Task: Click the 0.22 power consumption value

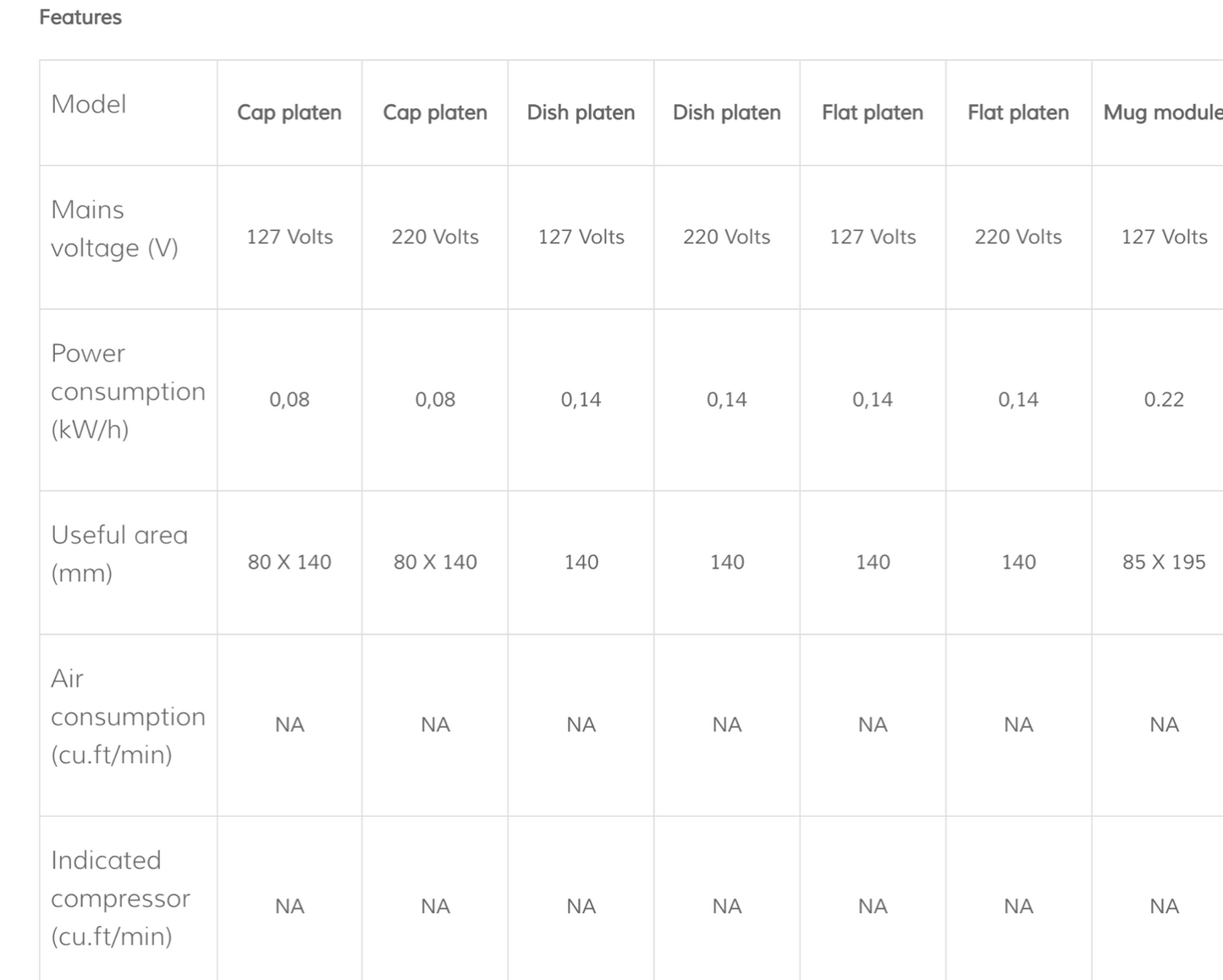Action: (x=1164, y=399)
